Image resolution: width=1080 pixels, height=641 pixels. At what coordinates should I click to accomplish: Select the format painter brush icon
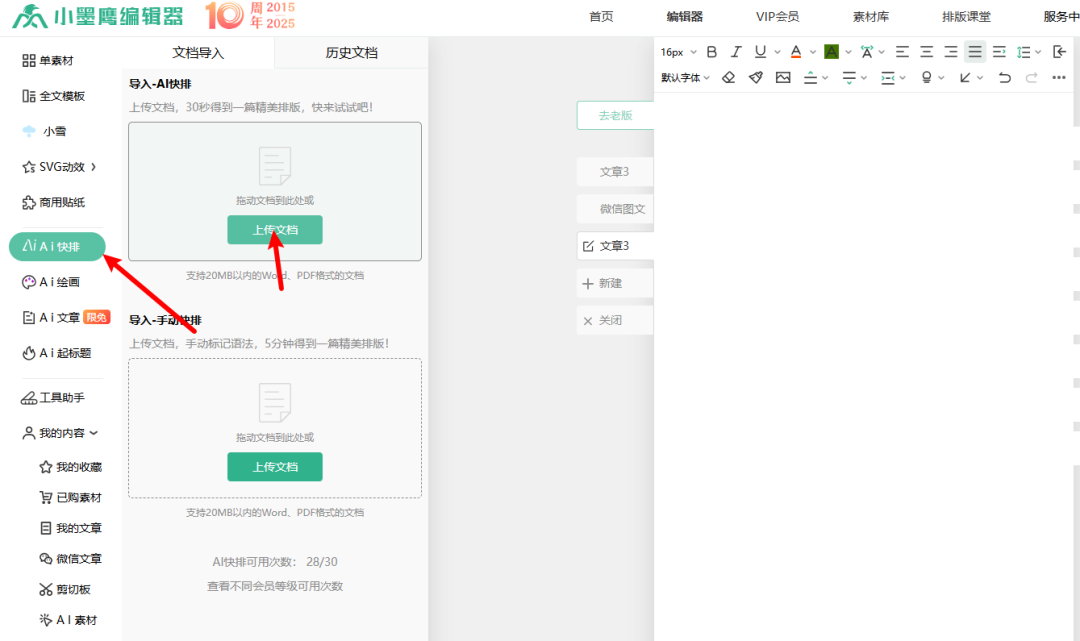tap(756, 78)
